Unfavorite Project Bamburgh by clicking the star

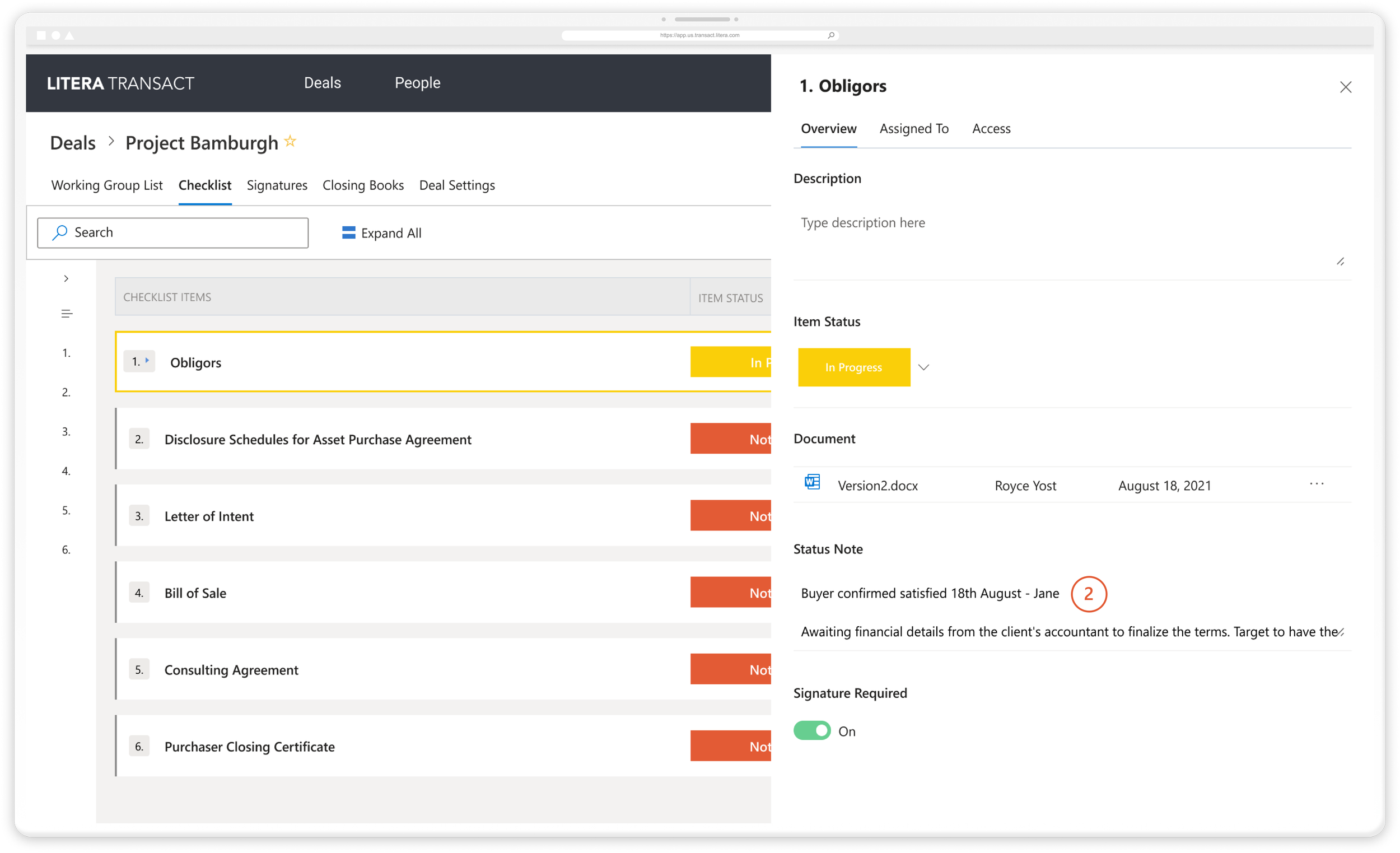point(290,141)
